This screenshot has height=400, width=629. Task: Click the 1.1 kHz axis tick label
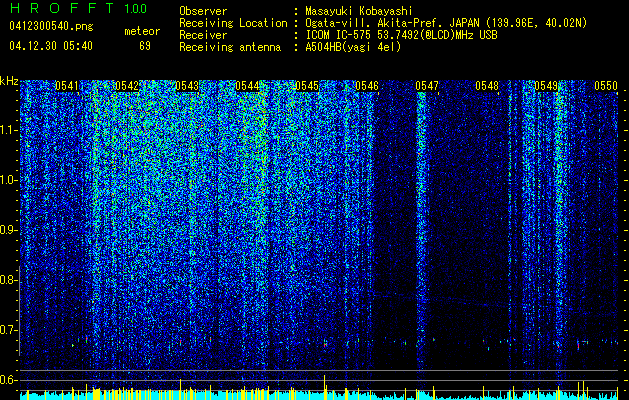click(x=8, y=130)
